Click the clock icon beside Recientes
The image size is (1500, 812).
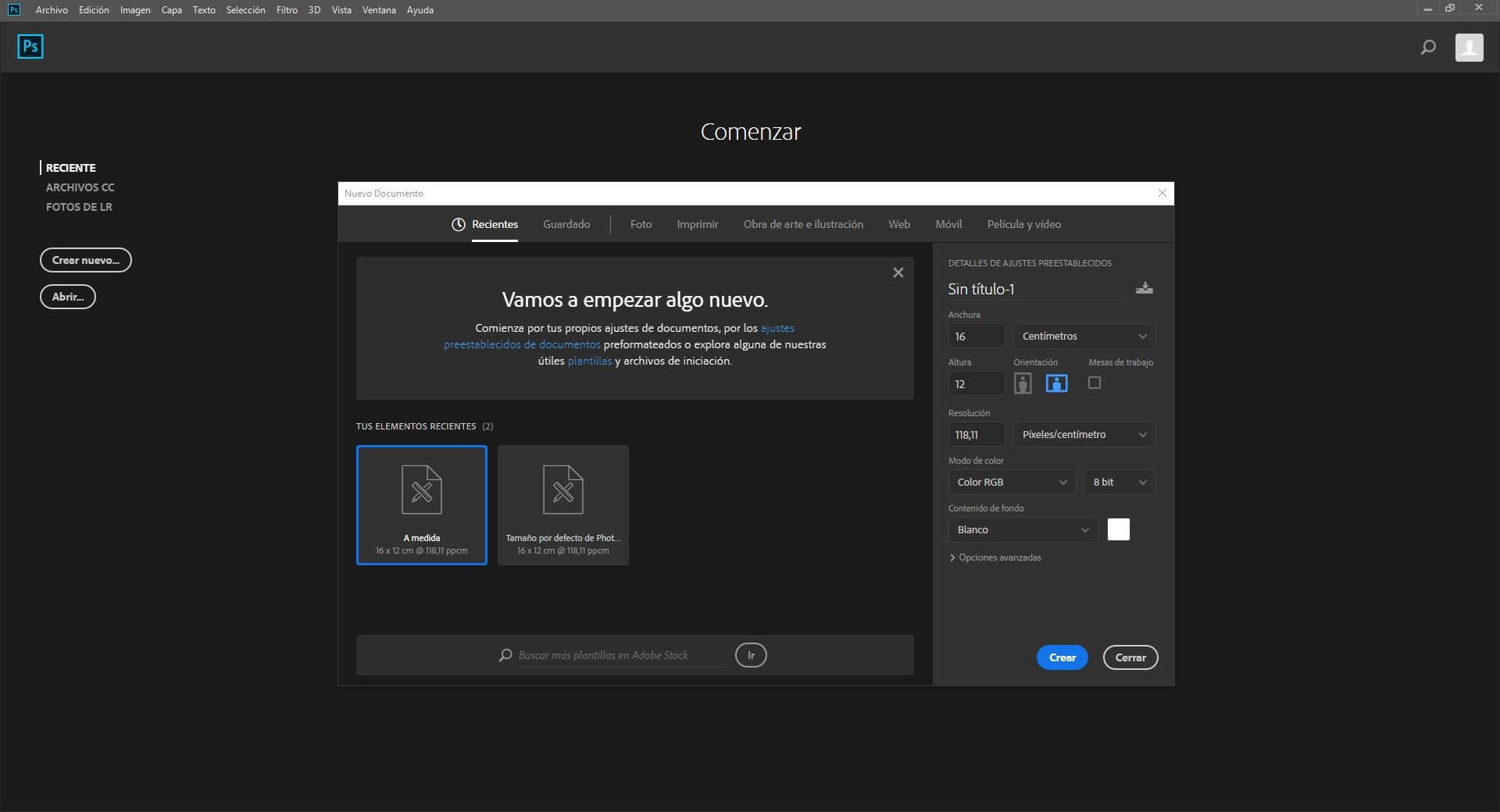[459, 225]
